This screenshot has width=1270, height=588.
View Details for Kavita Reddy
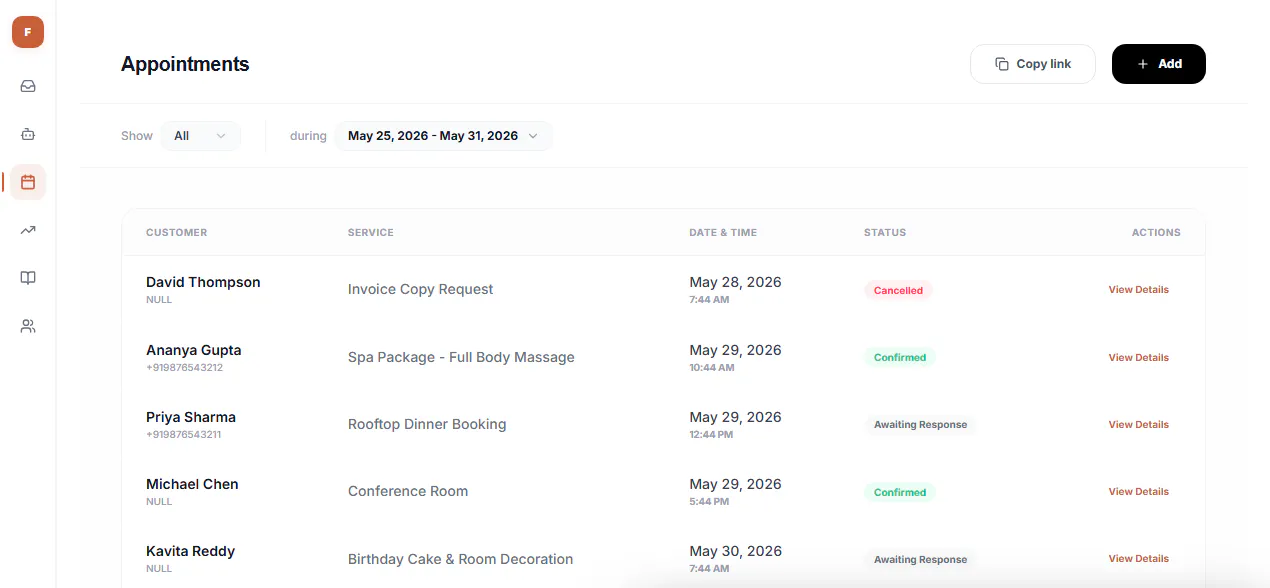click(x=1138, y=559)
